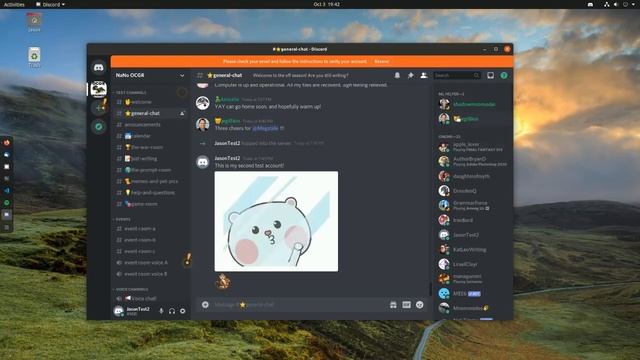Expand the NaNo OCGR server dropdown

tap(182, 76)
